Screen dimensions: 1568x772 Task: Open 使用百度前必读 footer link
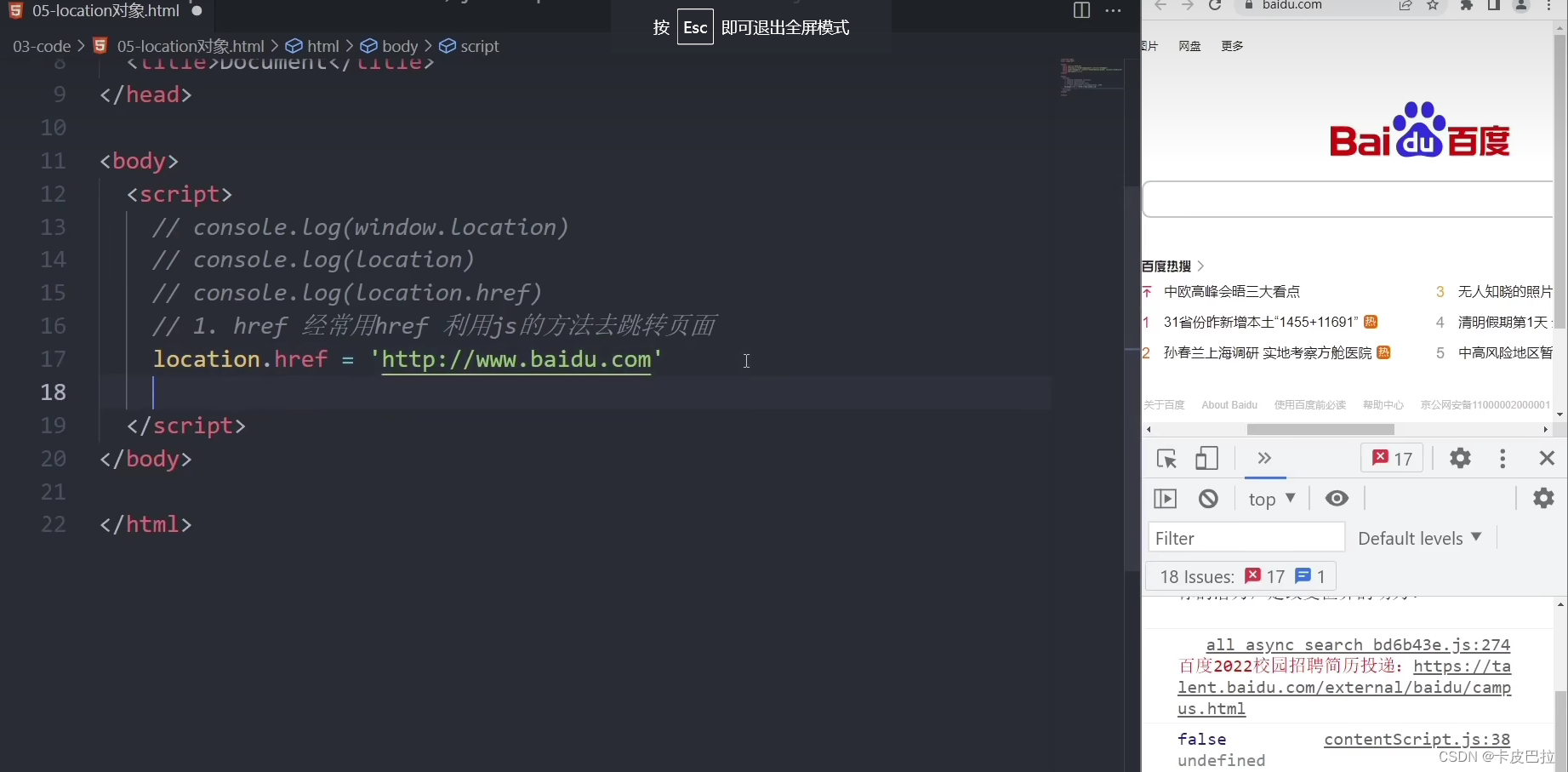(1310, 405)
